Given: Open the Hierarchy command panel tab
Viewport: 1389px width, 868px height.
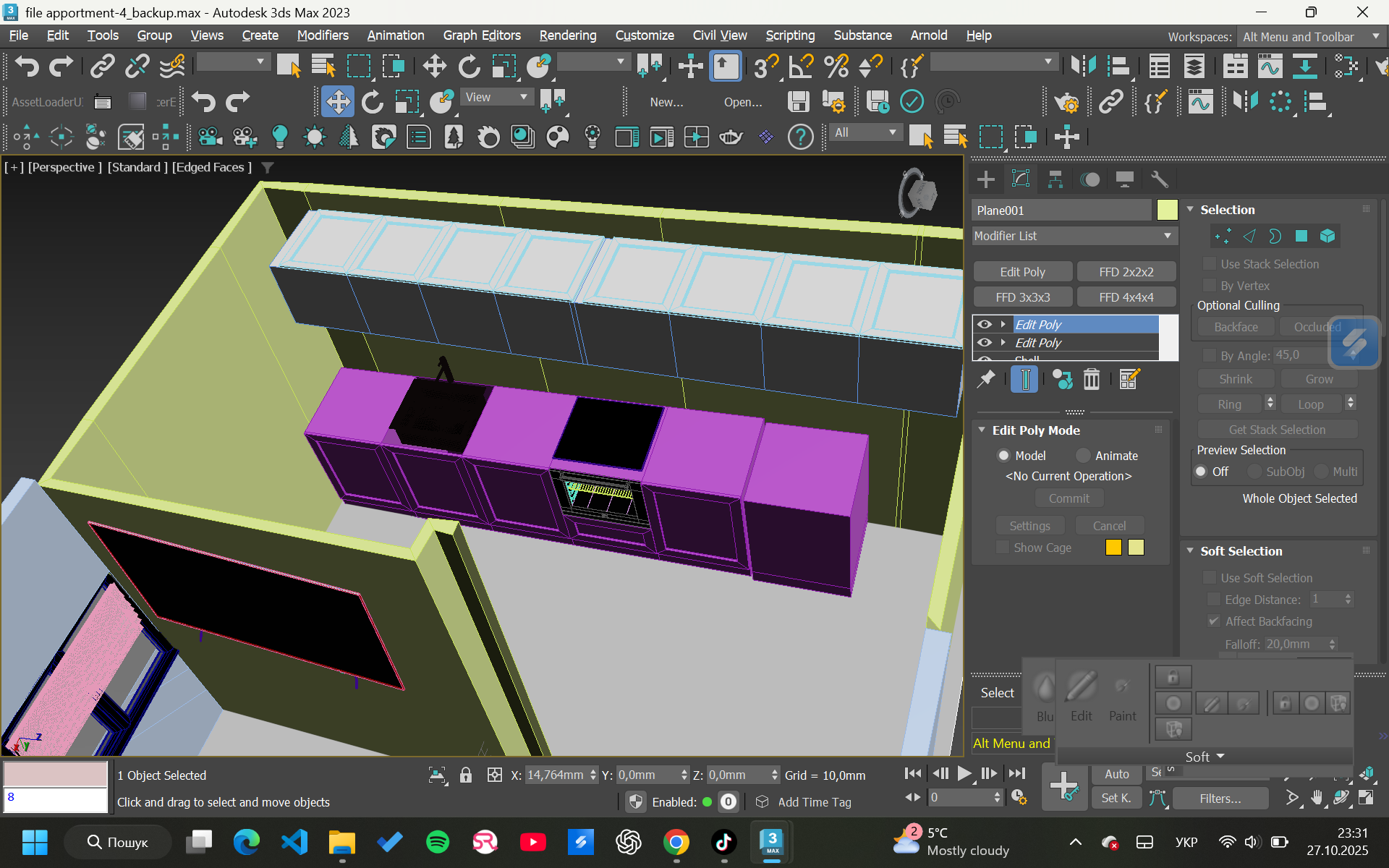Looking at the screenshot, I should [x=1055, y=179].
